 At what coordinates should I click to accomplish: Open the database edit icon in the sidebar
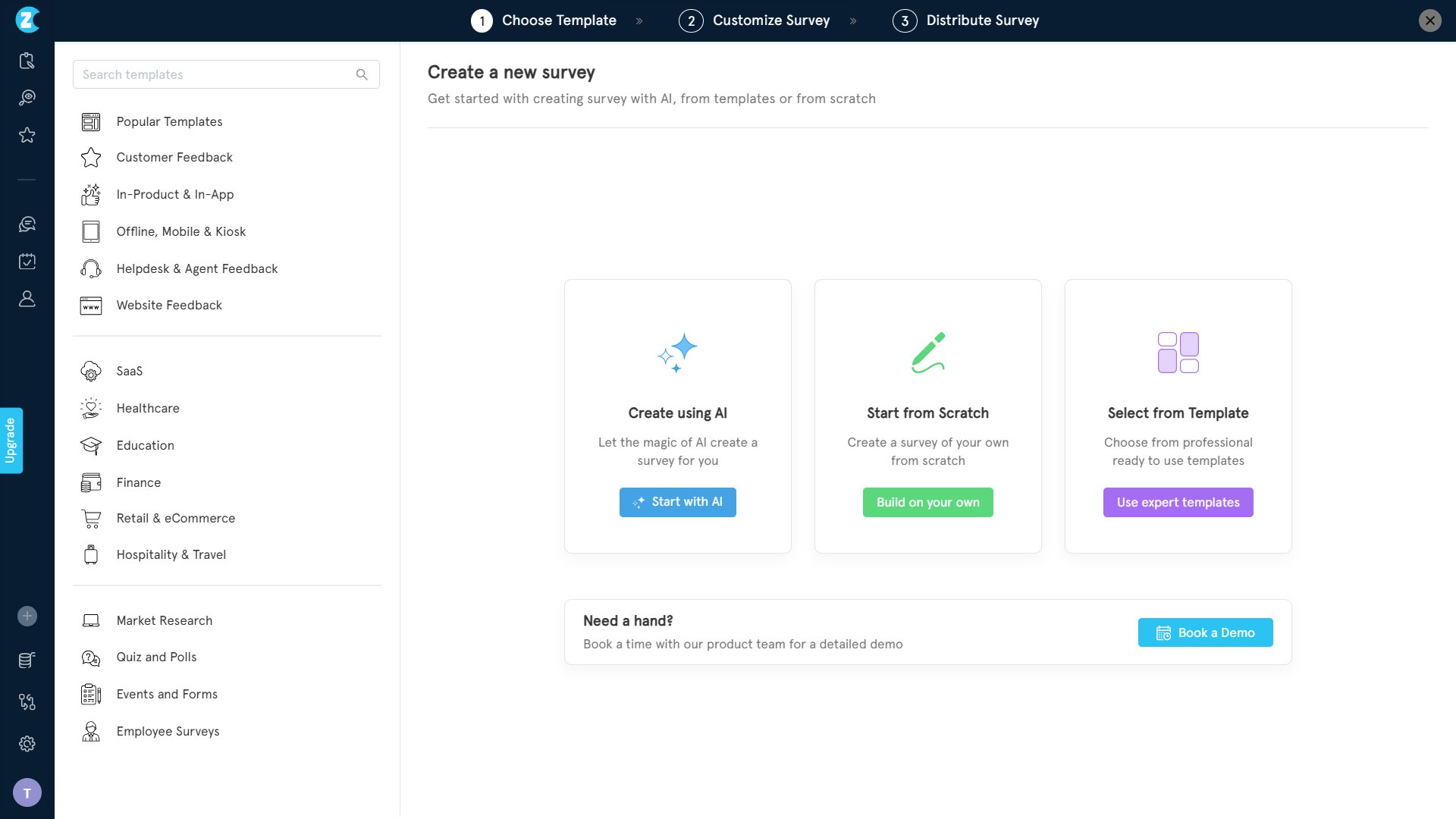(27, 661)
